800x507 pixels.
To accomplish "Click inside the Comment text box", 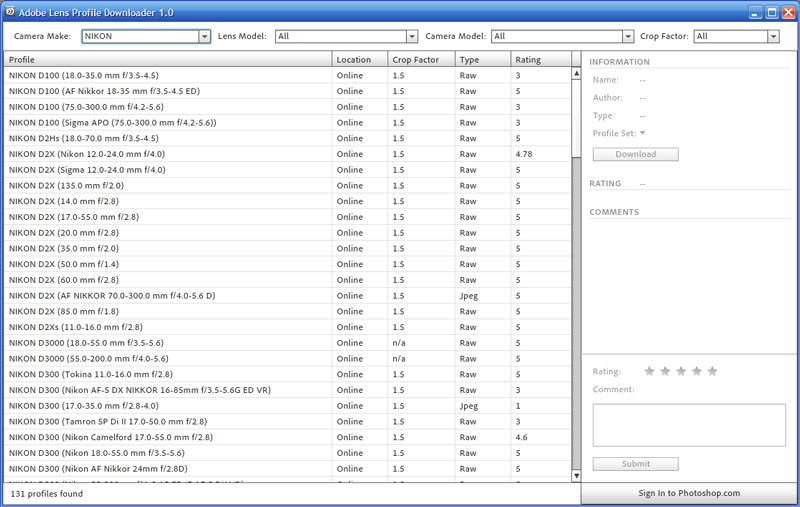I will tap(690, 425).
